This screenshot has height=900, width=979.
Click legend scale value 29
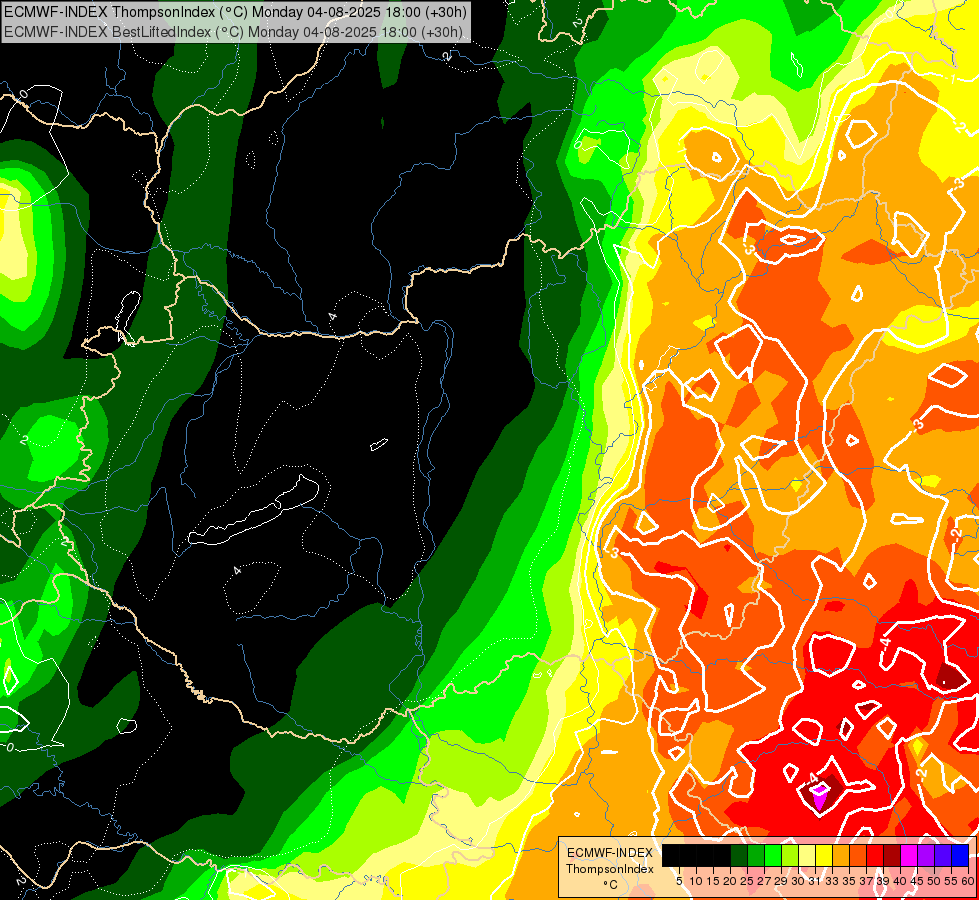pos(781,881)
